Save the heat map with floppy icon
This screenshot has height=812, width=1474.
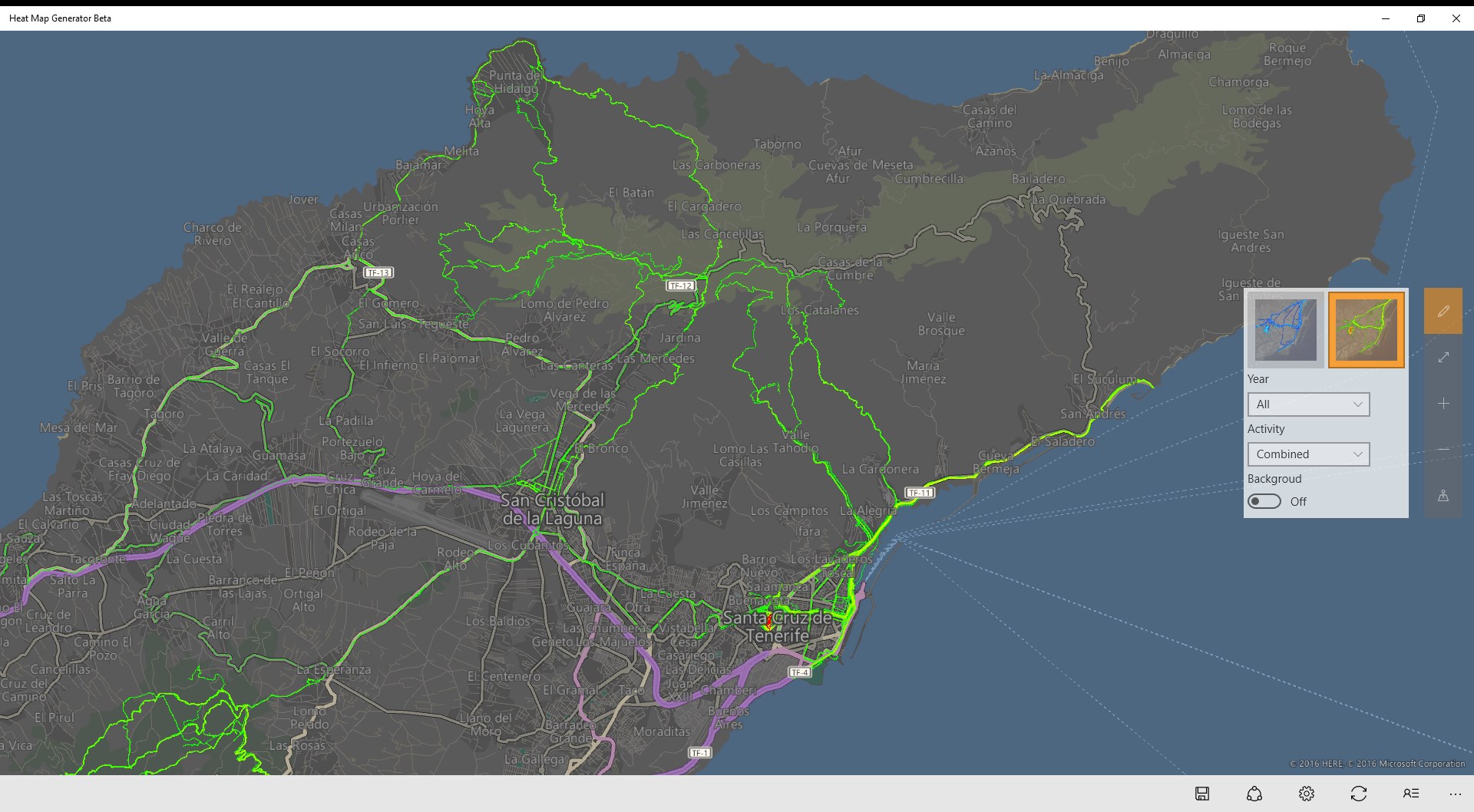coord(1202,794)
